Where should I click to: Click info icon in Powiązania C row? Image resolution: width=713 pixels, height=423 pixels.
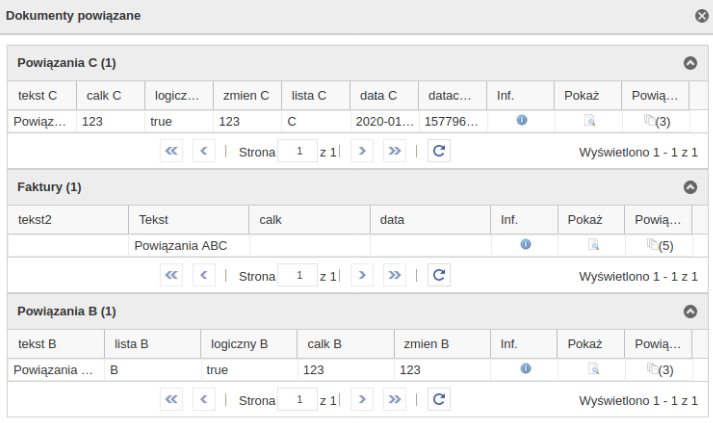click(522, 121)
